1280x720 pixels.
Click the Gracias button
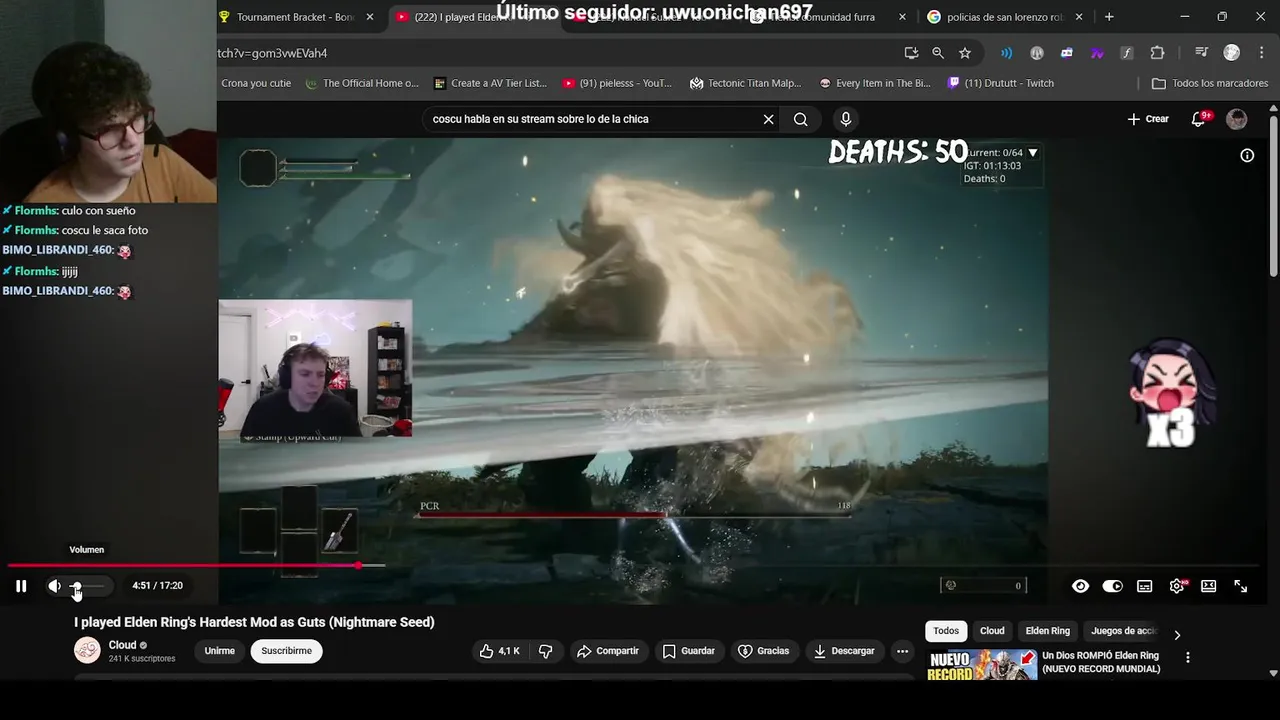tap(763, 651)
